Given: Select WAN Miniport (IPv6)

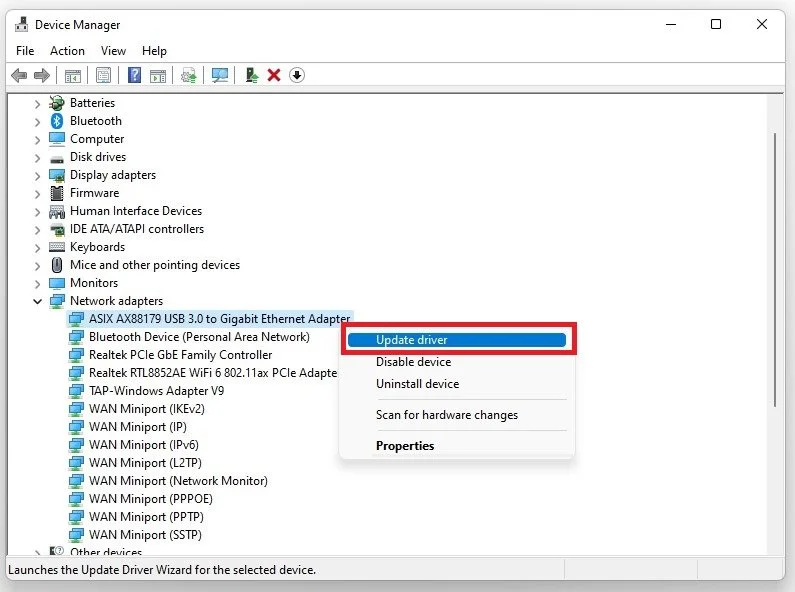Looking at the screenshot, I should pyautogui.click(x=143, y=445).
